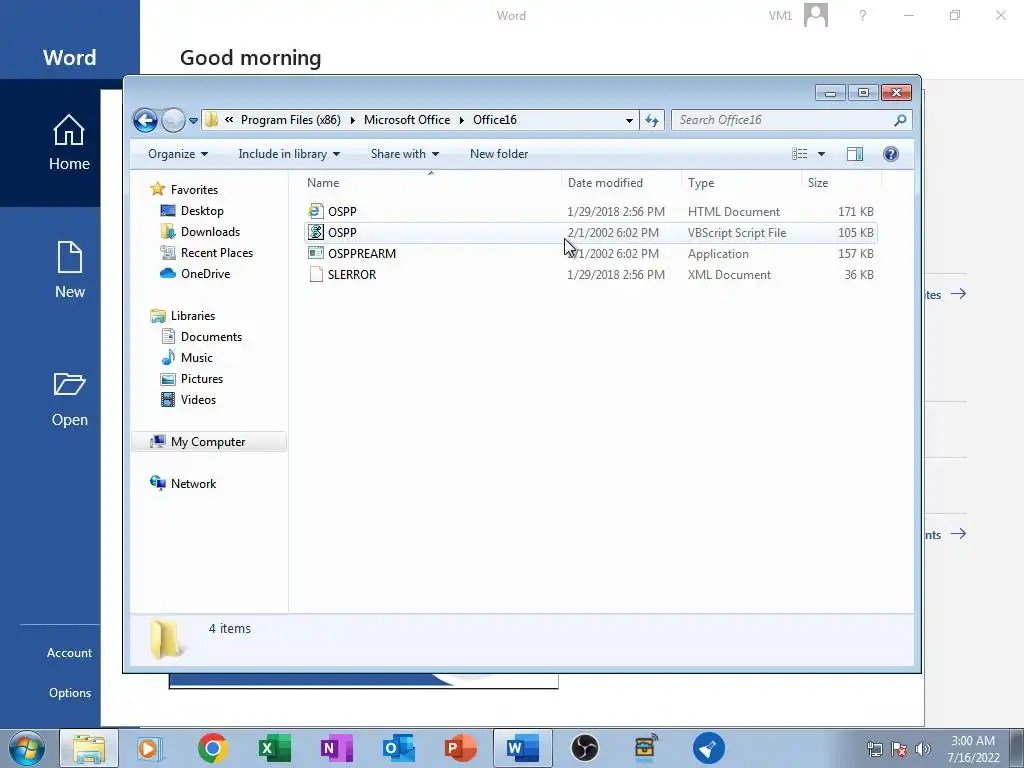
Task: Select Favorites in navigation pane
Action: pos(194,190)
